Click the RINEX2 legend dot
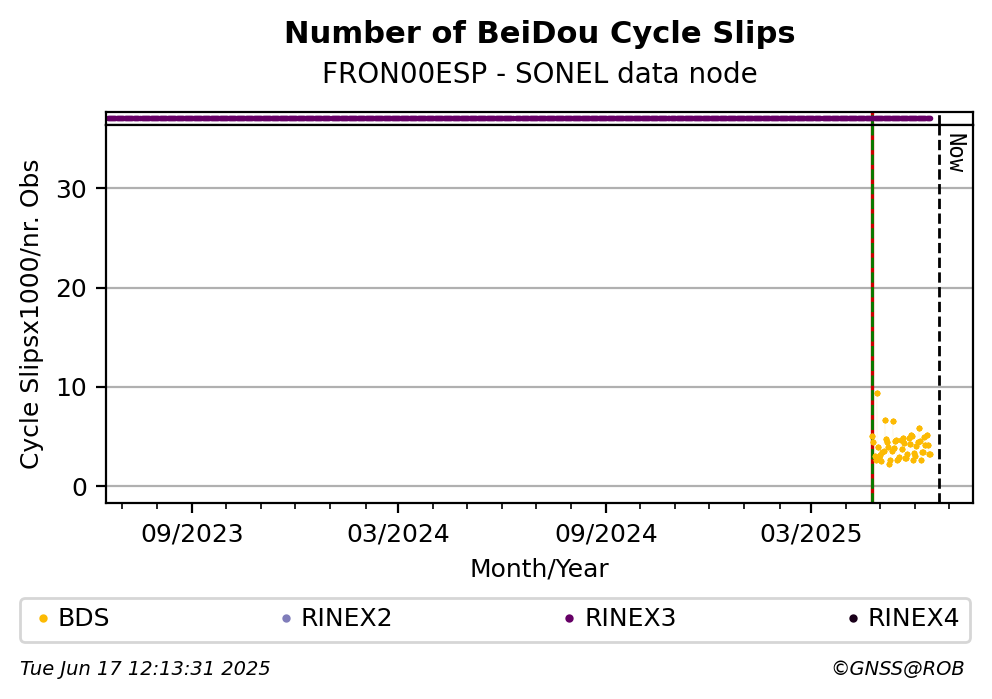 [x=286, y=619]
